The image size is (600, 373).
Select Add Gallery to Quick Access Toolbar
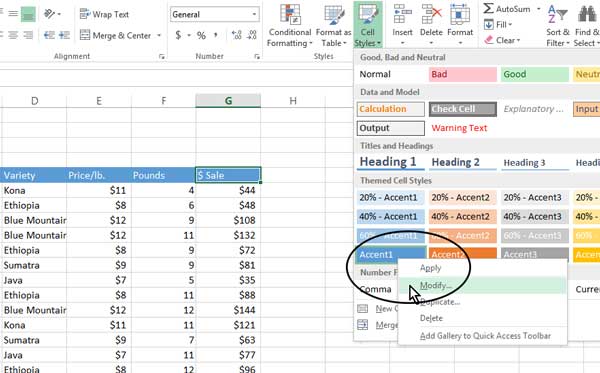[x=485, y=336]
